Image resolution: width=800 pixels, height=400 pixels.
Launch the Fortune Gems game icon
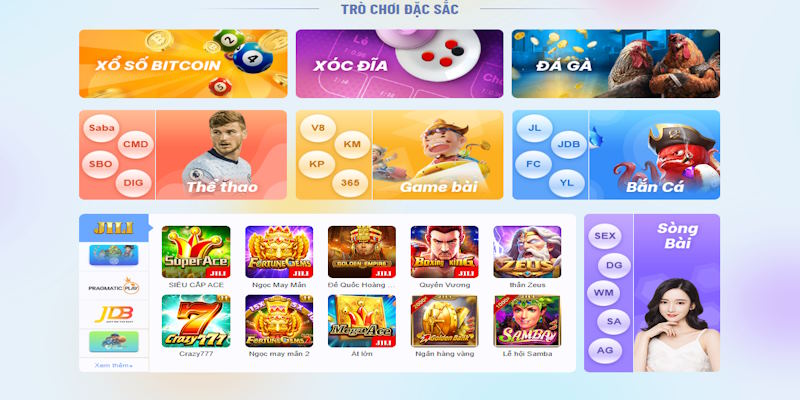tap(279, 252)
